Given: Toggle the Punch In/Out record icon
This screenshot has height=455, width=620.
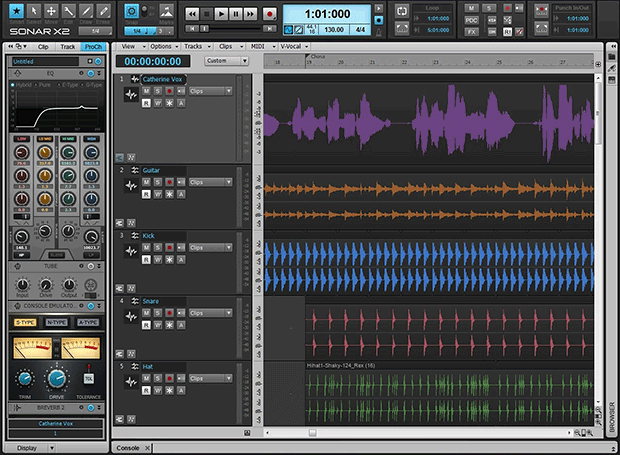Looking at the screenshot, I should [x=541, y=11].
